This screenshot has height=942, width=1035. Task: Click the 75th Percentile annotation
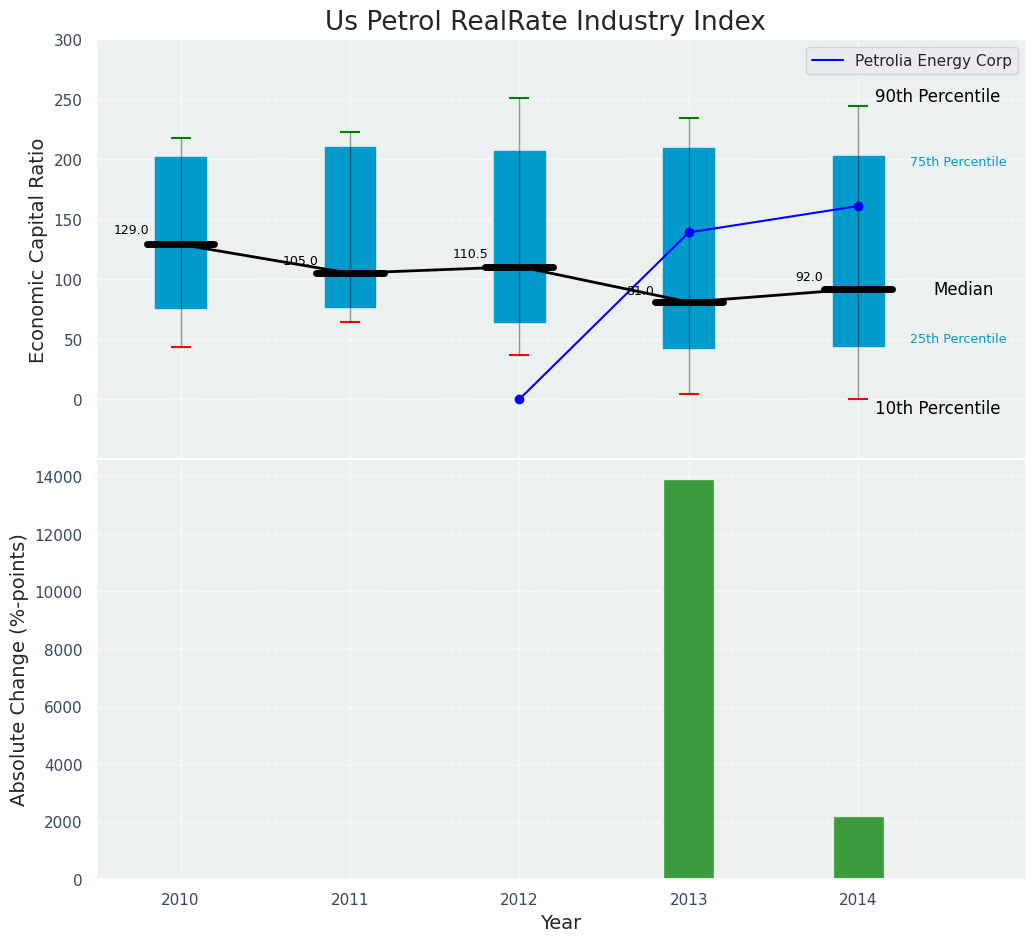(958, 162)
